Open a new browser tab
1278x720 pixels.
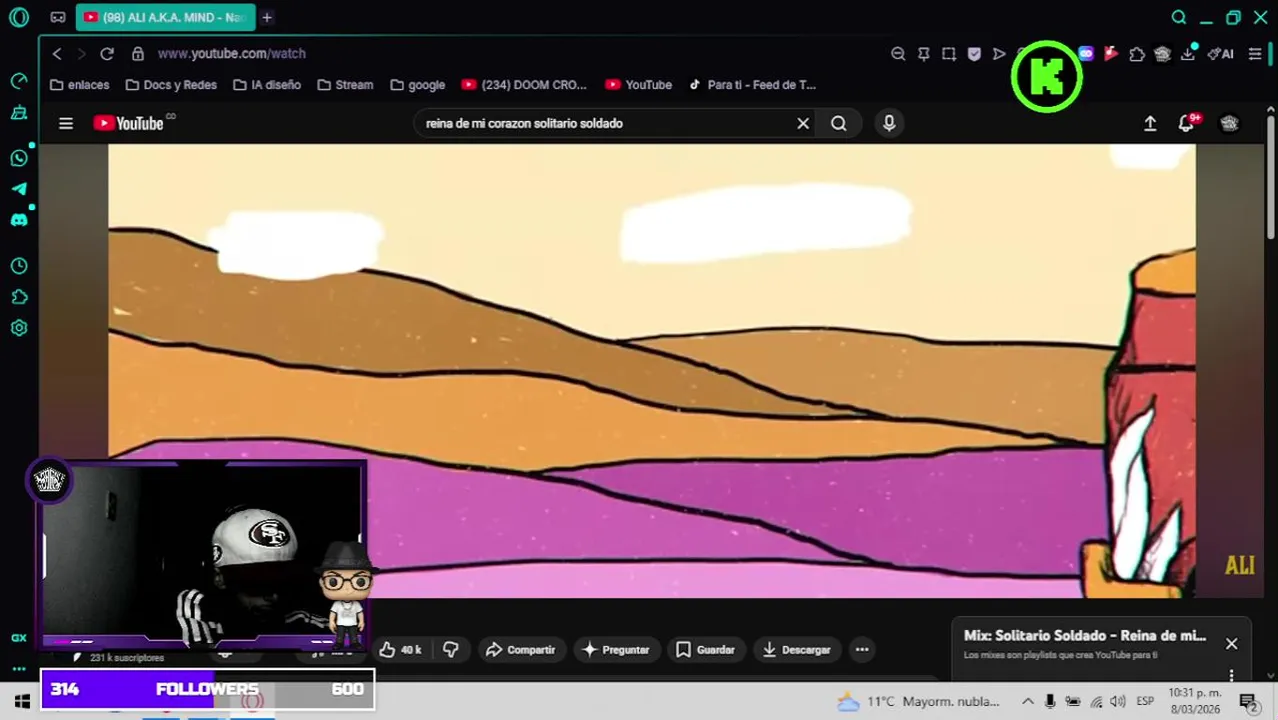(267, 17)
